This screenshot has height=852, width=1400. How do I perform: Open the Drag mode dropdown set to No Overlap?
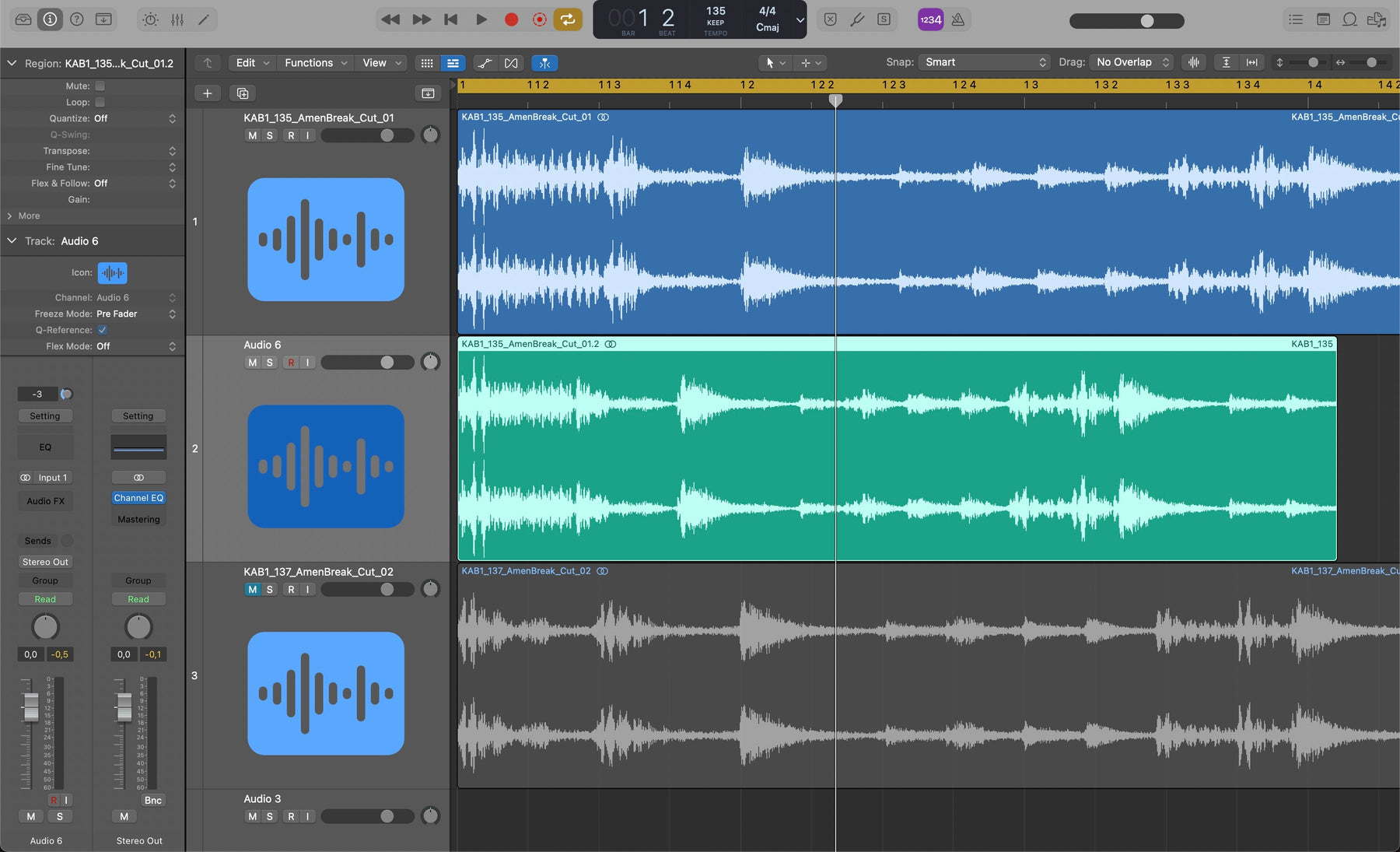click(1131, 62)
